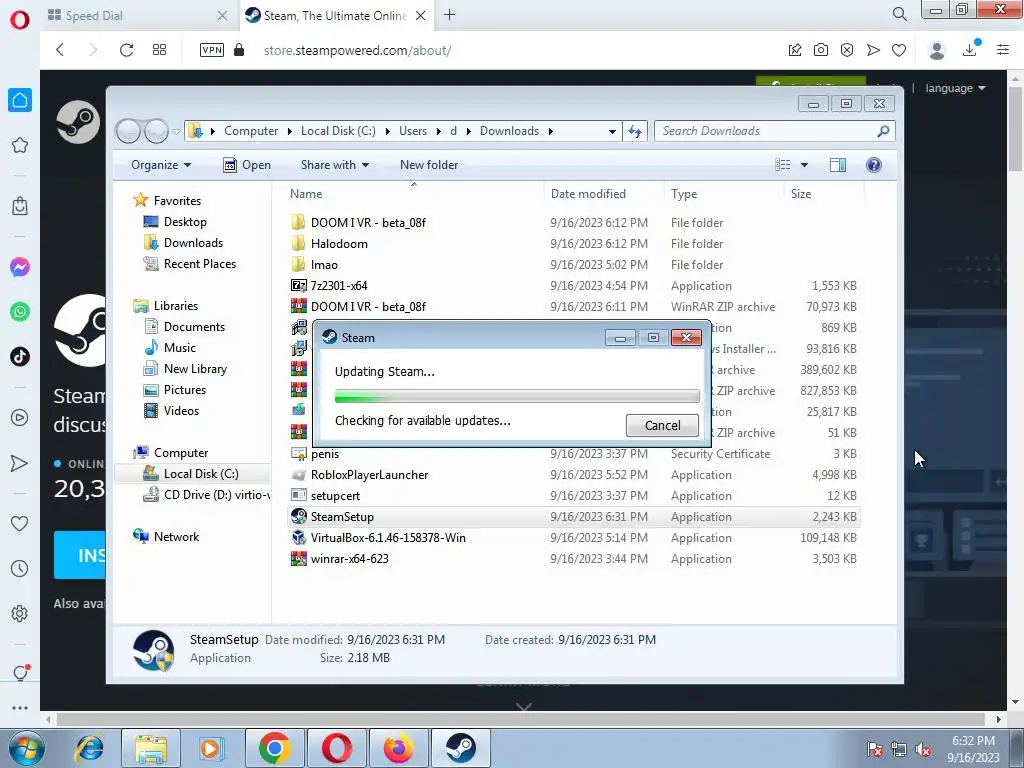The image size is (1024, 768).
Task: Take snapshot with Opera camera icon
Action: 821,50
